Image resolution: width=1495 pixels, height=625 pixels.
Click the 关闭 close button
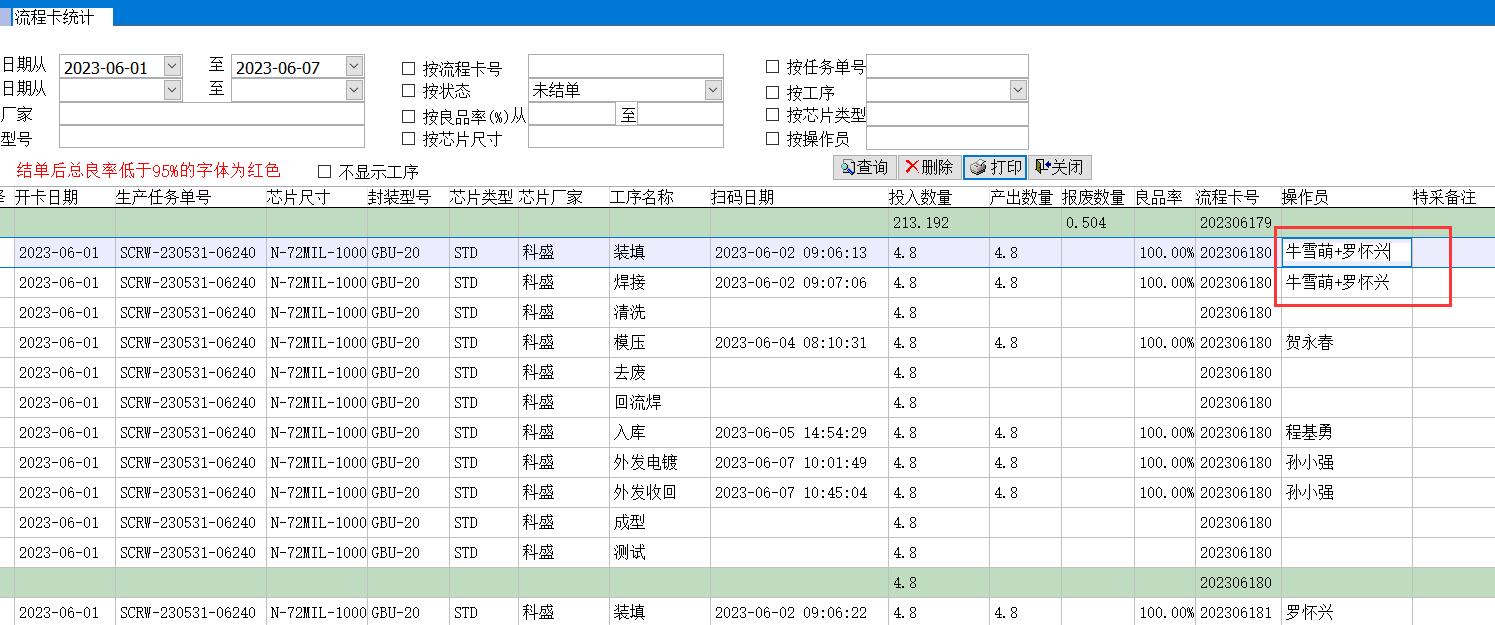point(1059,167)
